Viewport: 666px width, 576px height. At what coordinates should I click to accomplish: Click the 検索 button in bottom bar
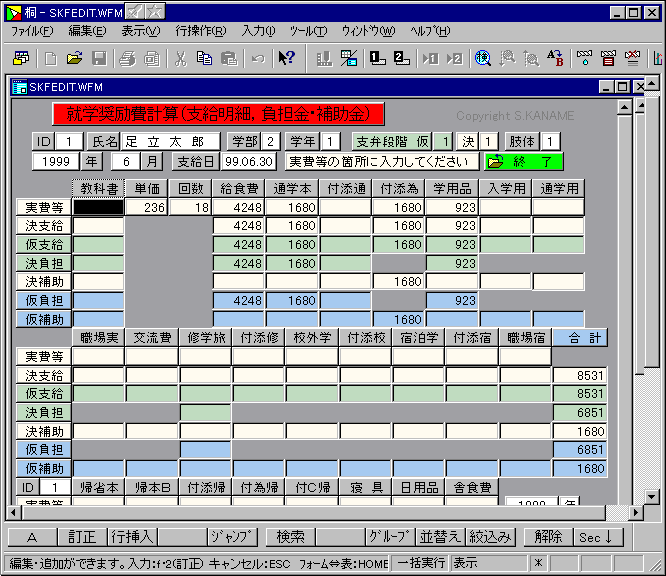pos(290,537)
